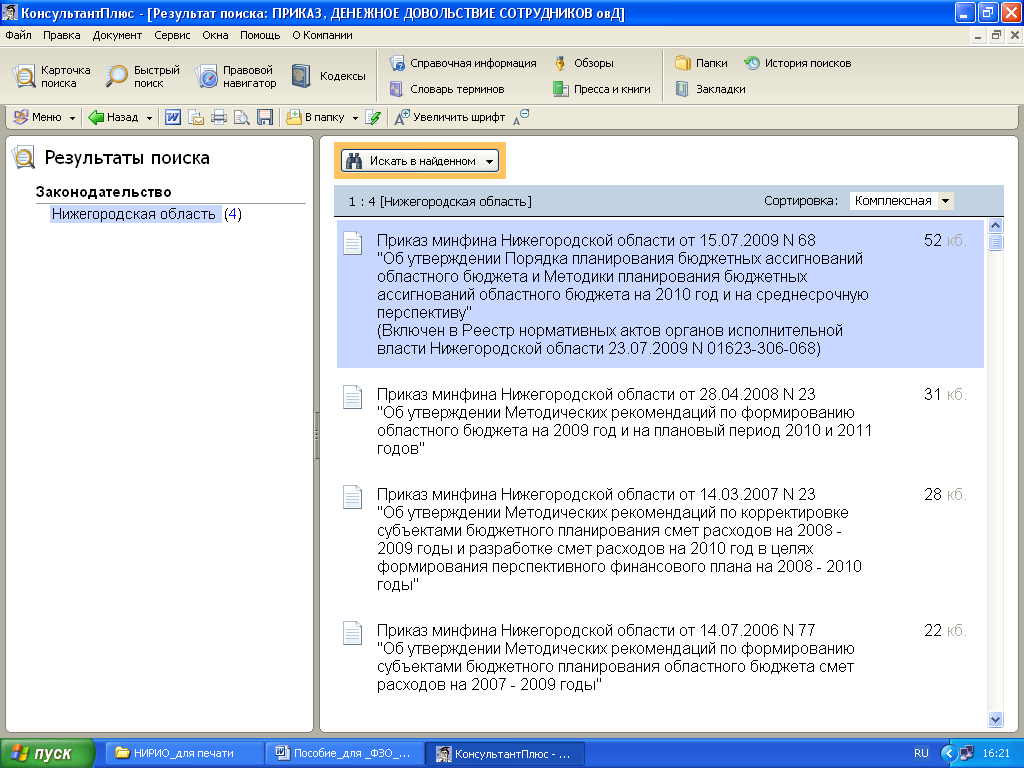Open the Помощь menu

coord(260,35)
